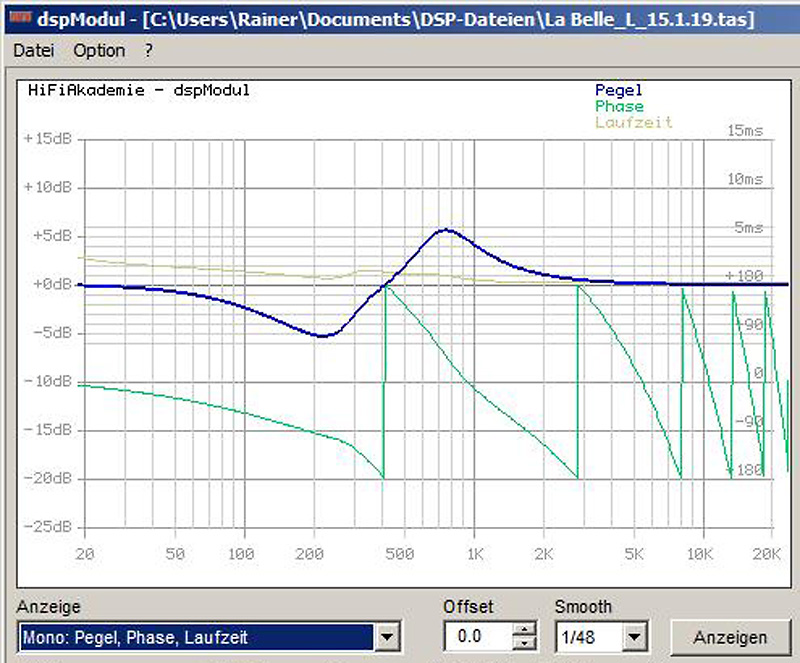Open the question mark help menu

coord(148,51)
